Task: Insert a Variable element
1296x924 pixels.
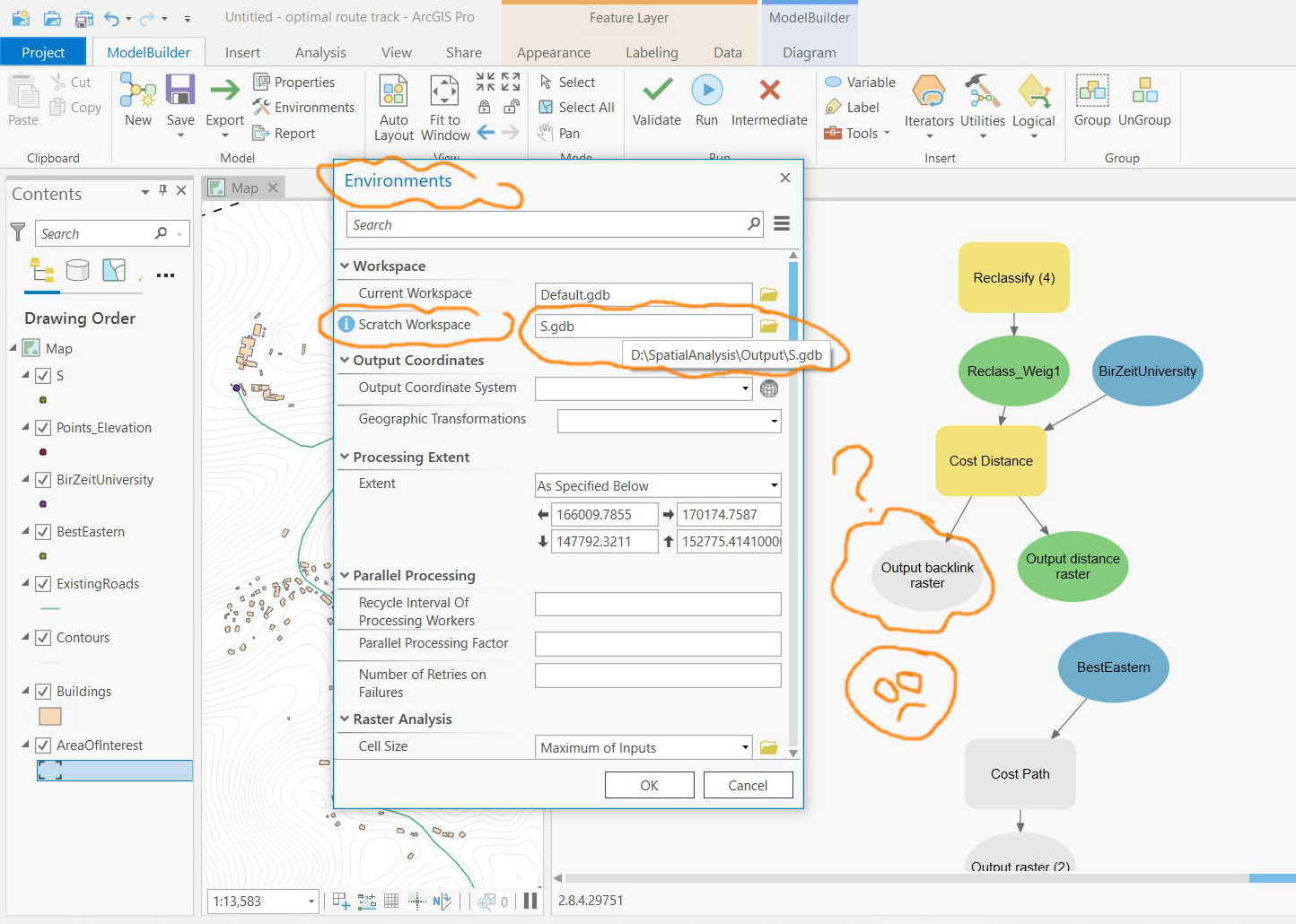Action: [860, 82]
